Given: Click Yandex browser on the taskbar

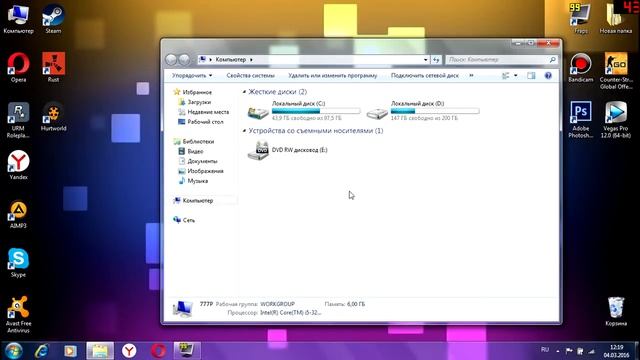Looking at the screenshot, I should coord(129,351).
